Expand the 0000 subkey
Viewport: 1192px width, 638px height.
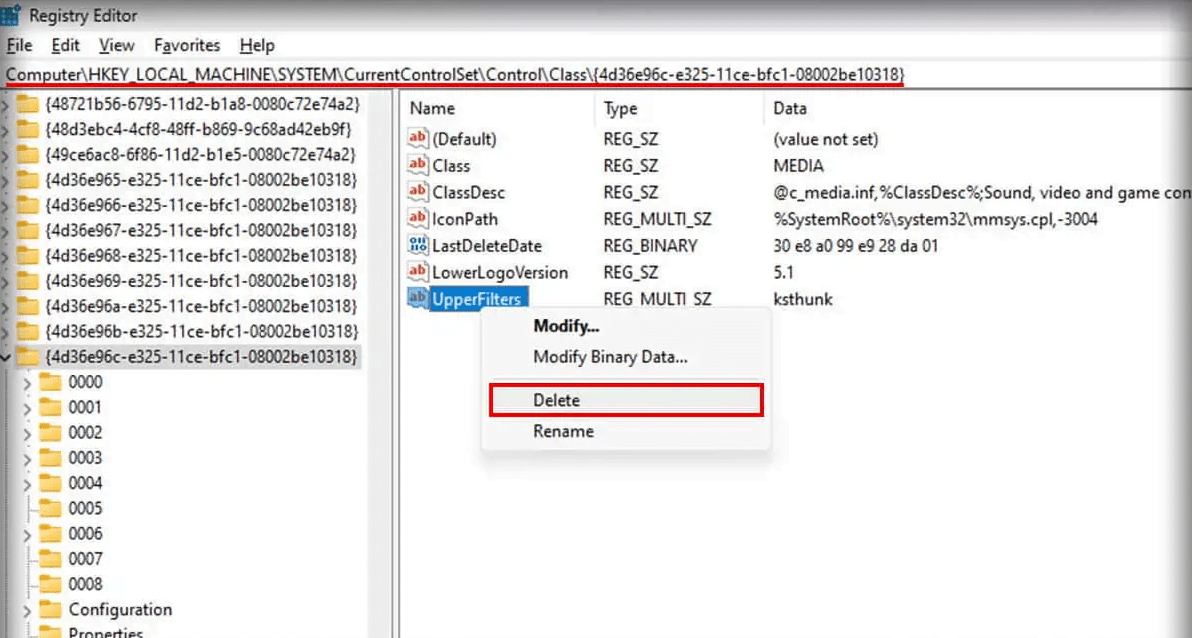(x=26, y=381)
